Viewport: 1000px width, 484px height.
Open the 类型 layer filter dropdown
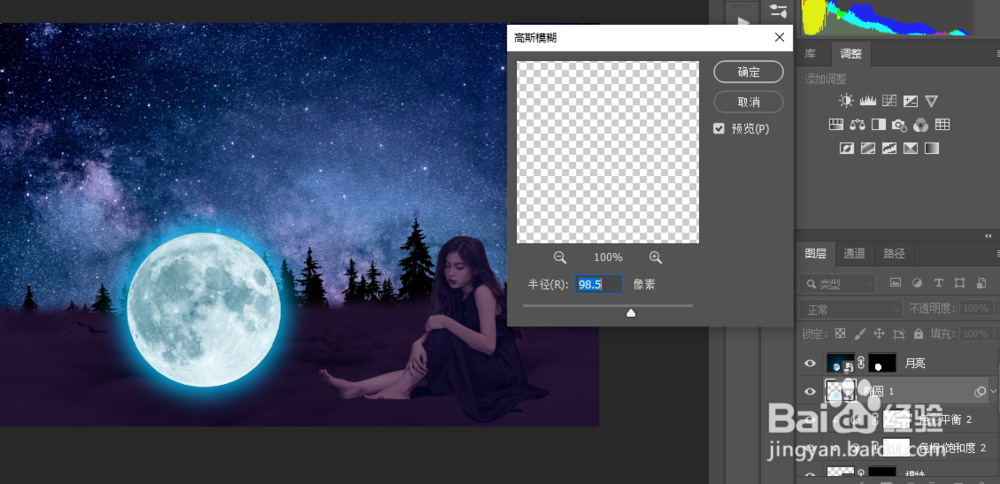coord(837,283)
